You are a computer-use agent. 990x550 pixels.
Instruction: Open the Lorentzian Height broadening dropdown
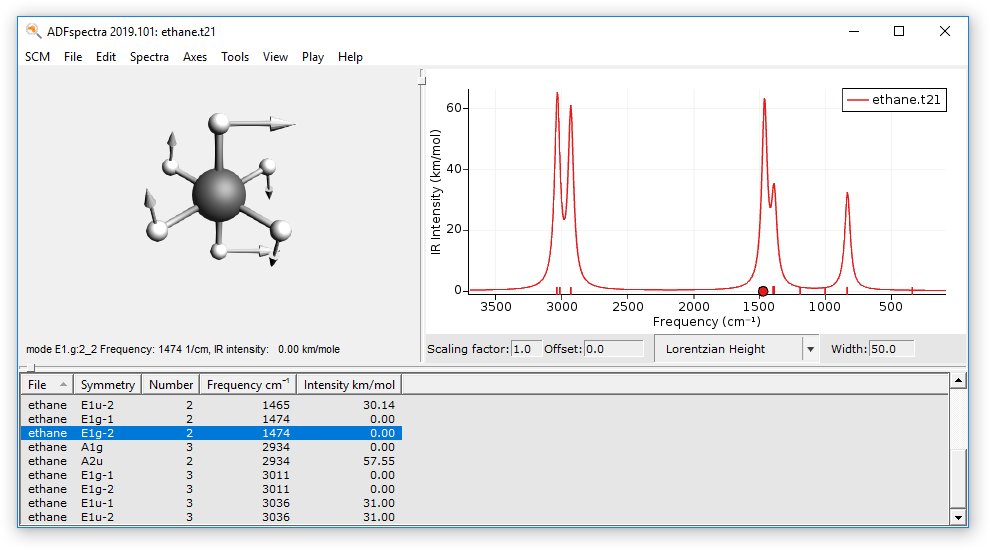click(736, 349)
